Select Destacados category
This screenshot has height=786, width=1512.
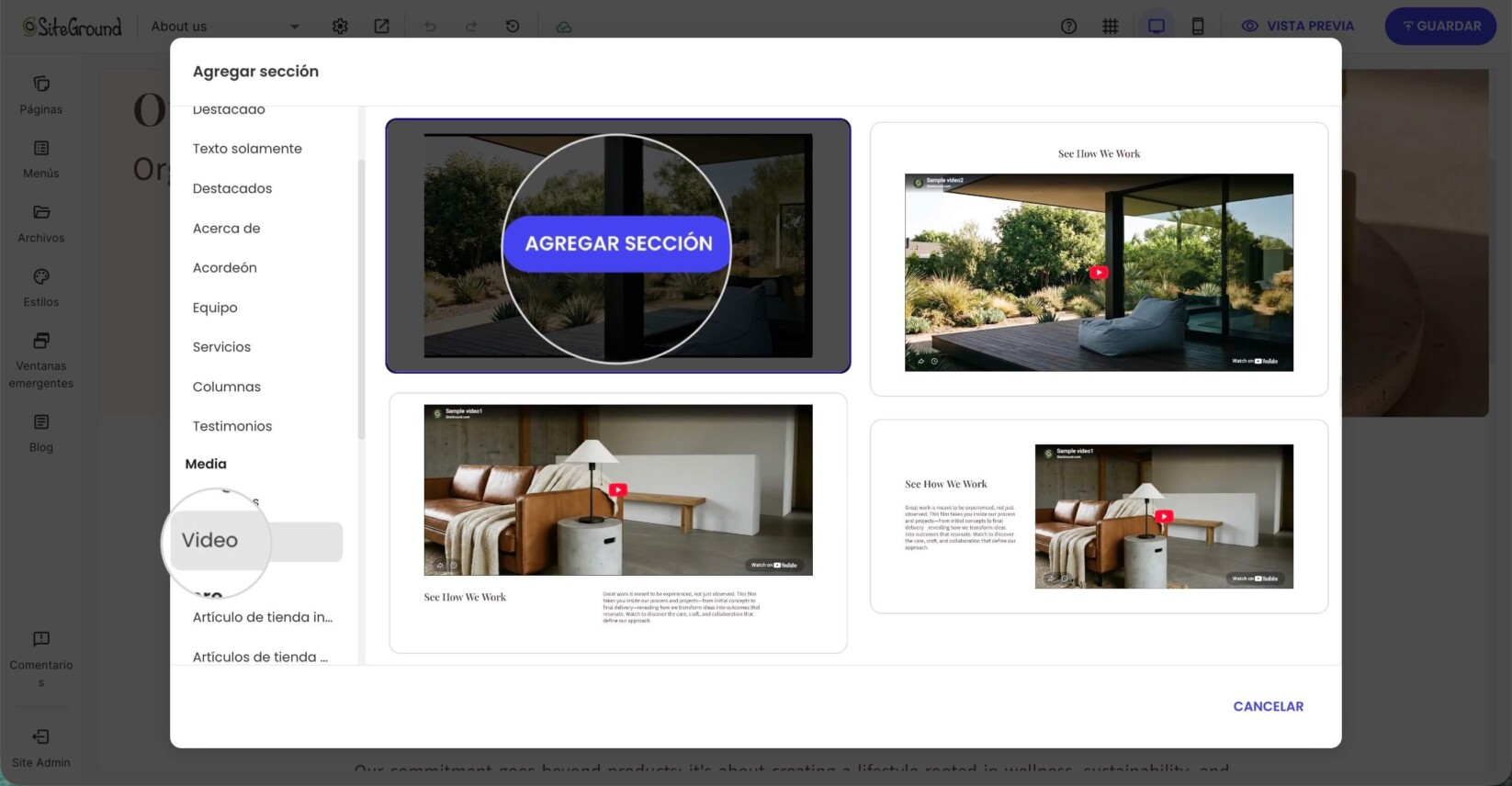click(232, 188)
